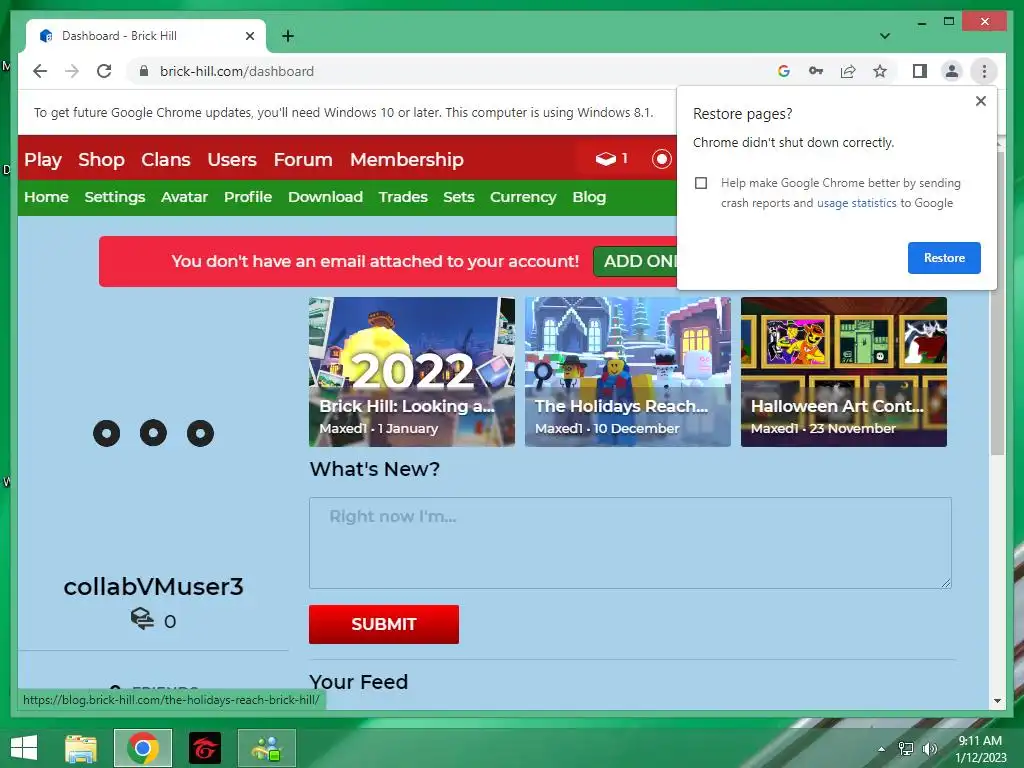1024x768 pixels.
Task: Open the Chrome three-dot menu
Action: point(984,71)
